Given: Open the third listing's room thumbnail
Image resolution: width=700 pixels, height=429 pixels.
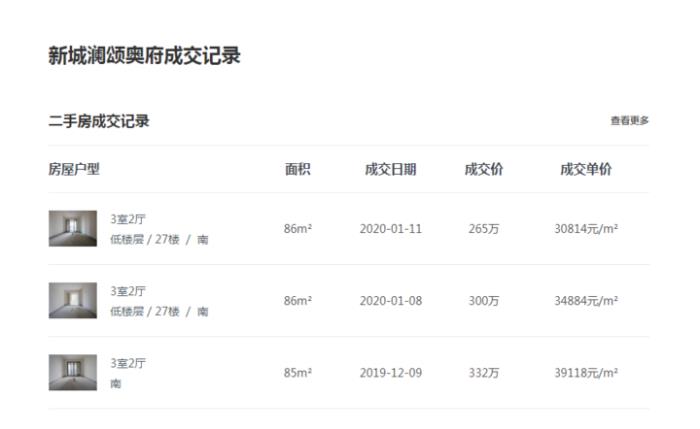Looking at the screenshot, I should click(x=73, y=372).
